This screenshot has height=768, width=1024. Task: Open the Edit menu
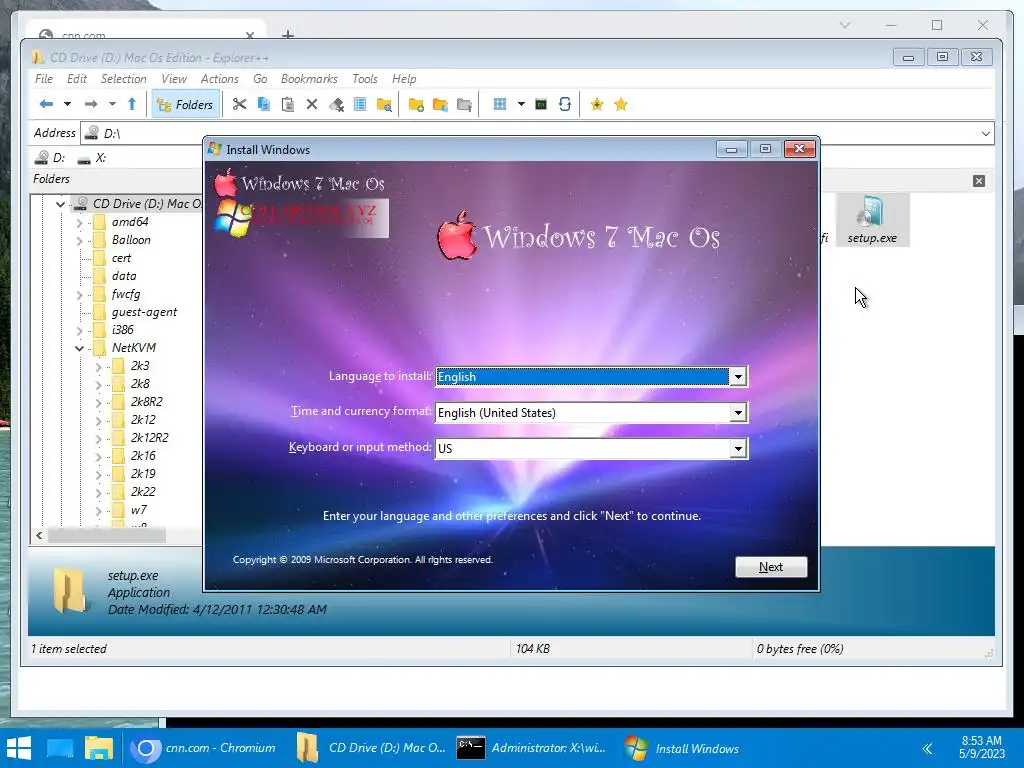coord(76,79)
